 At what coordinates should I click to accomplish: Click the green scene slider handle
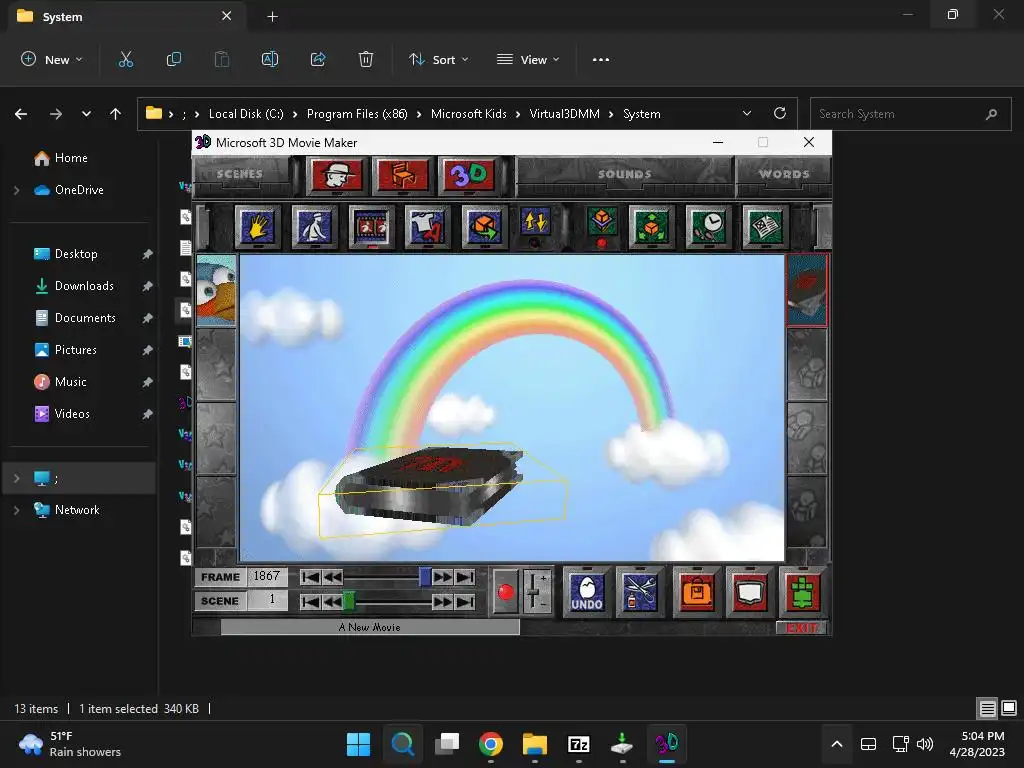(x=349, y=601)
